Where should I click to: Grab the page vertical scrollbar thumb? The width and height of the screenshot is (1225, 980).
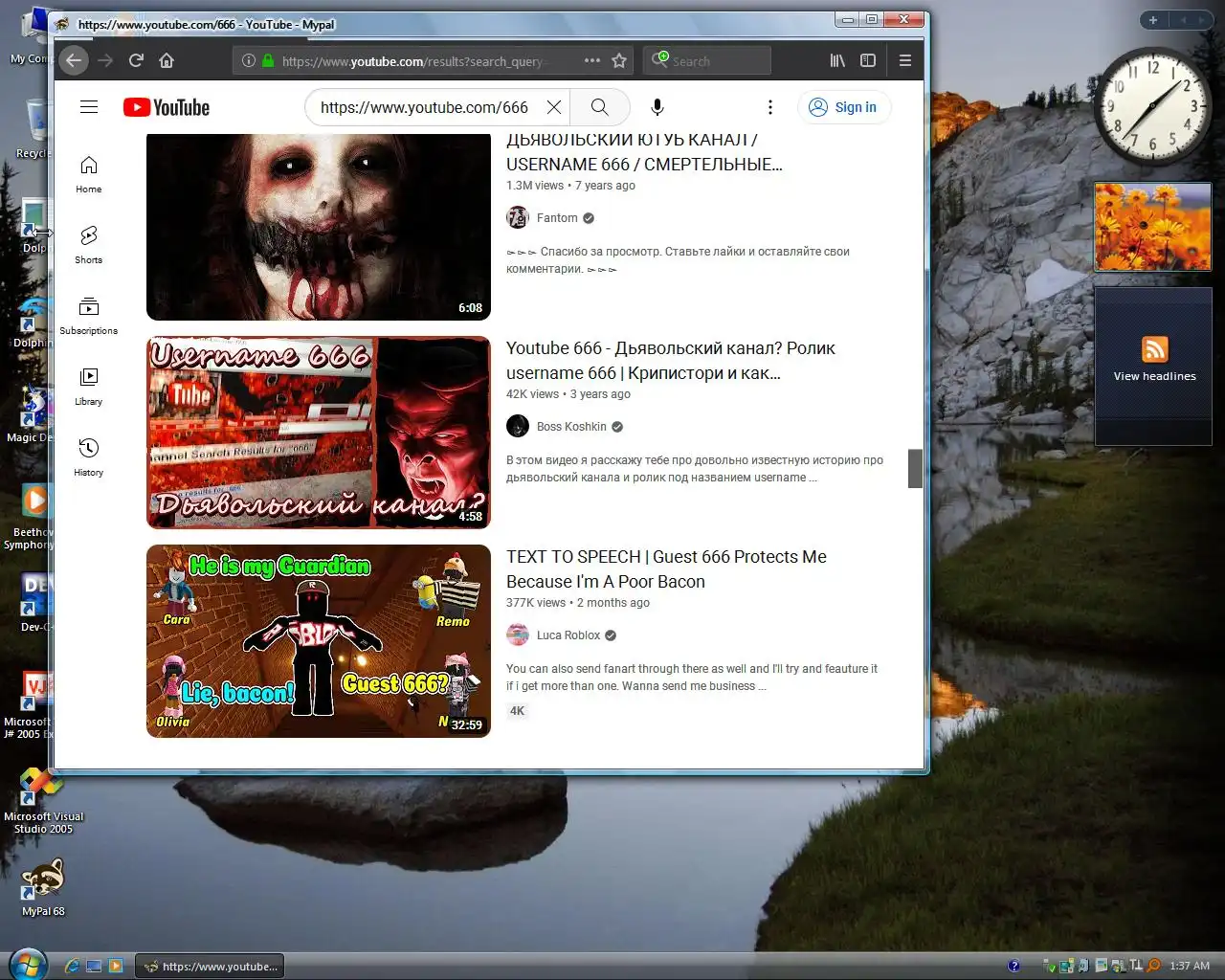coord(915,468)
